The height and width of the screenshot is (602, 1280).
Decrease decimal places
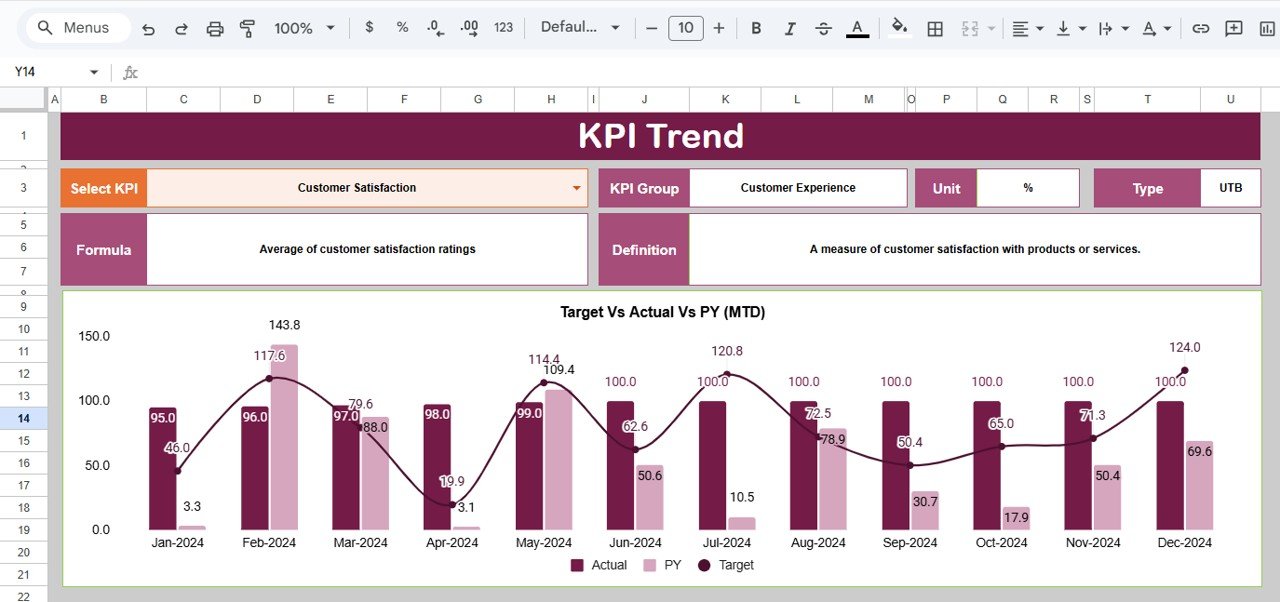(x=434, y=28)
